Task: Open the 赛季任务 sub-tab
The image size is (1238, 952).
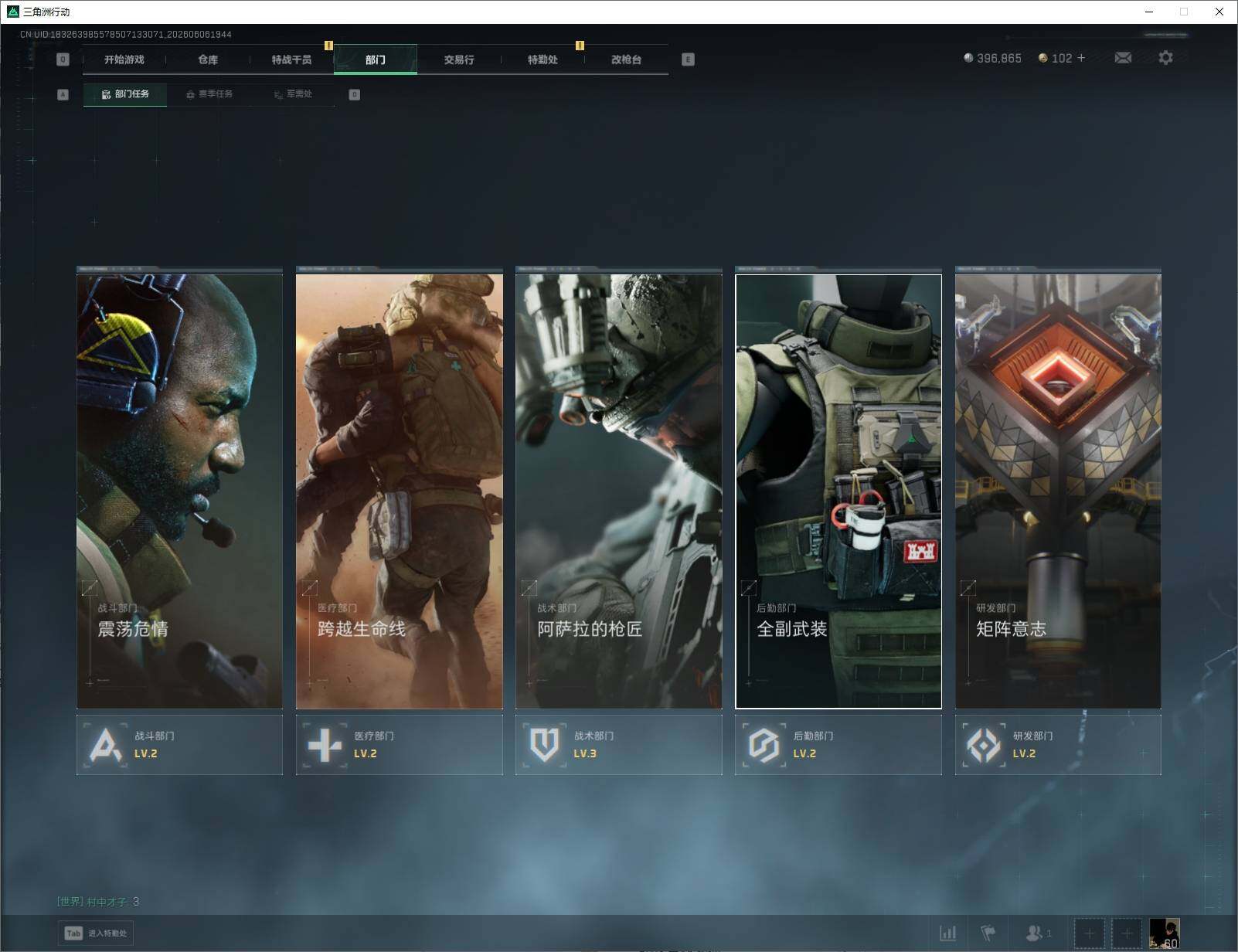Action: point(209,94)
